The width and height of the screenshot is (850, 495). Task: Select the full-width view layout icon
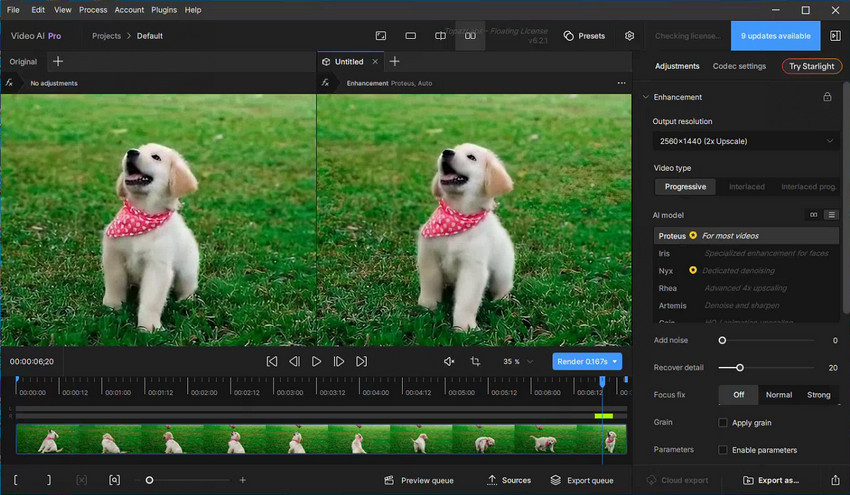click(410, 36)
